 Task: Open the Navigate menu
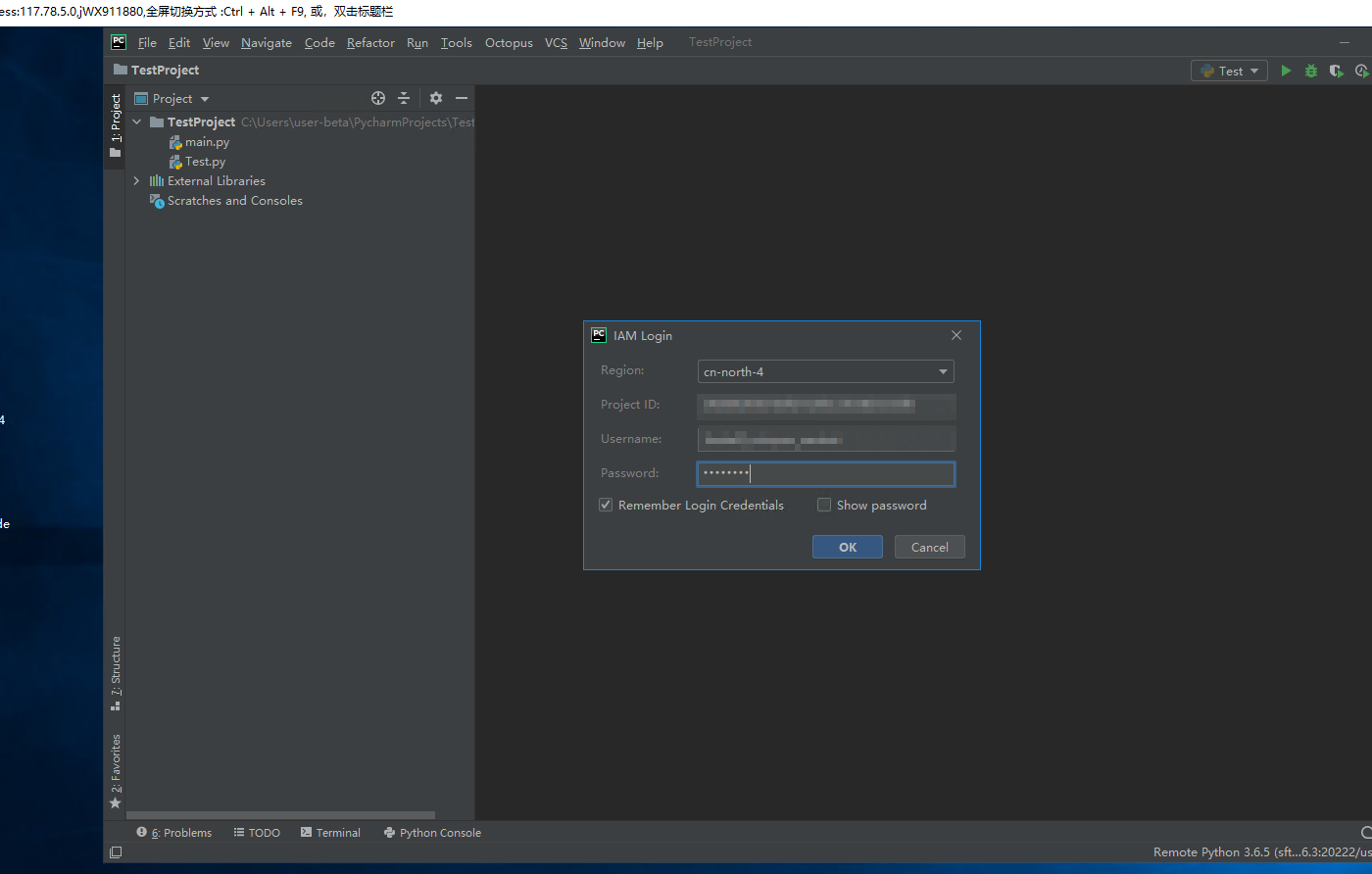pos(267,42)
